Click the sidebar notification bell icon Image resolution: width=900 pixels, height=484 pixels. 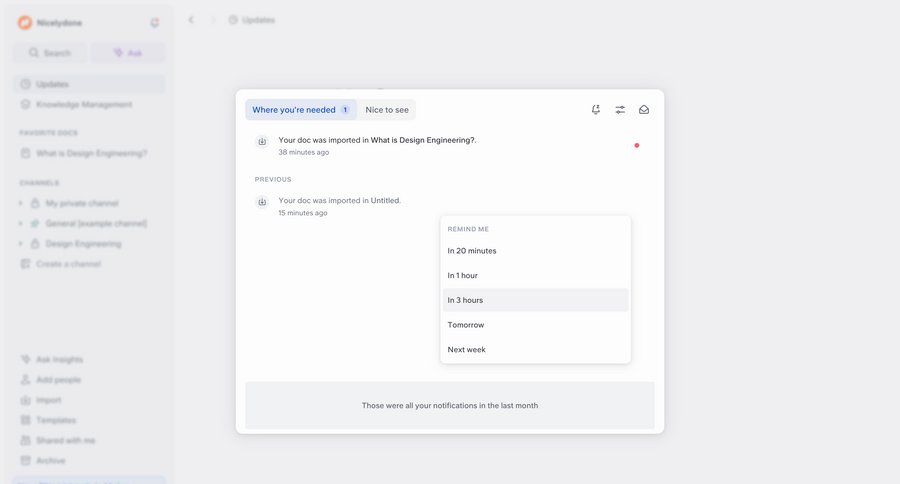tap(154, 22)
